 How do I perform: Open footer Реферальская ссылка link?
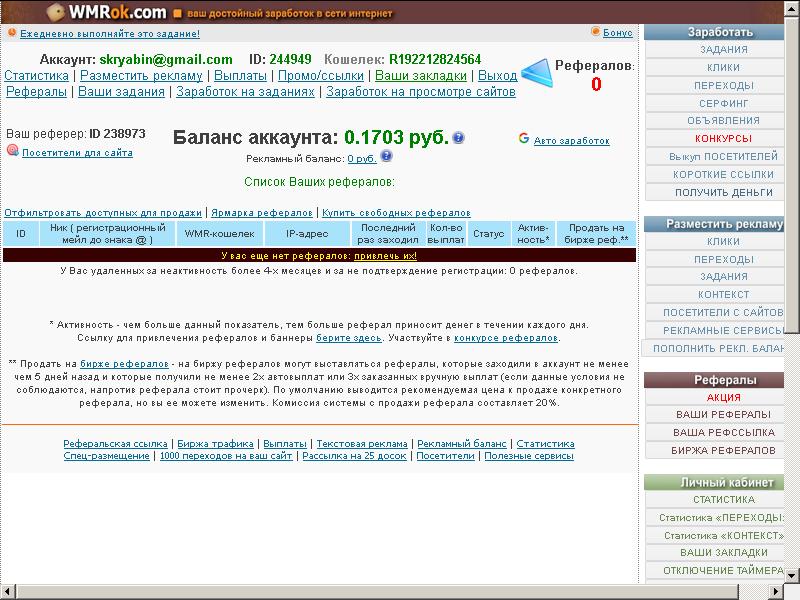click(115, 444)
